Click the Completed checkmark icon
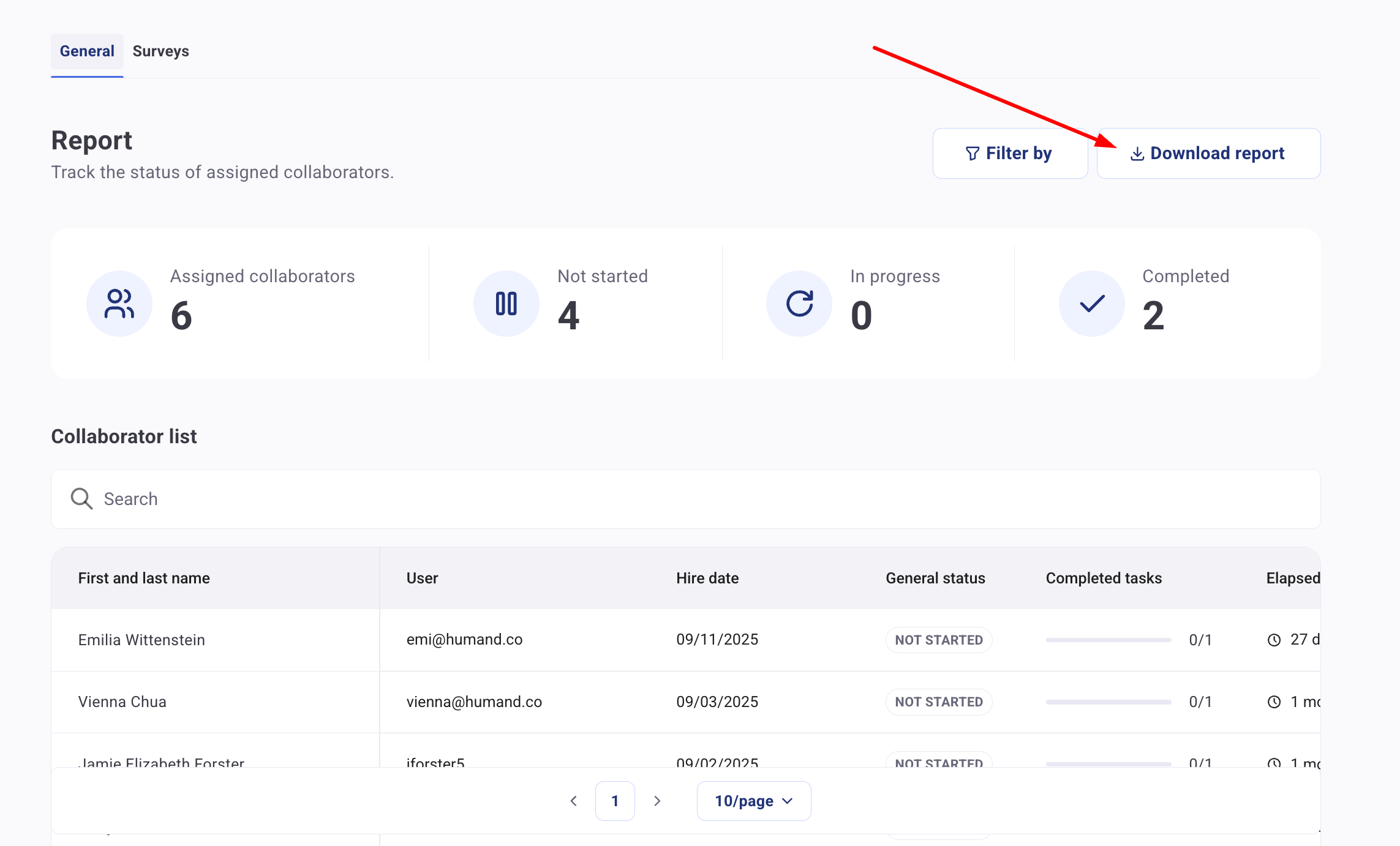 1091,304
